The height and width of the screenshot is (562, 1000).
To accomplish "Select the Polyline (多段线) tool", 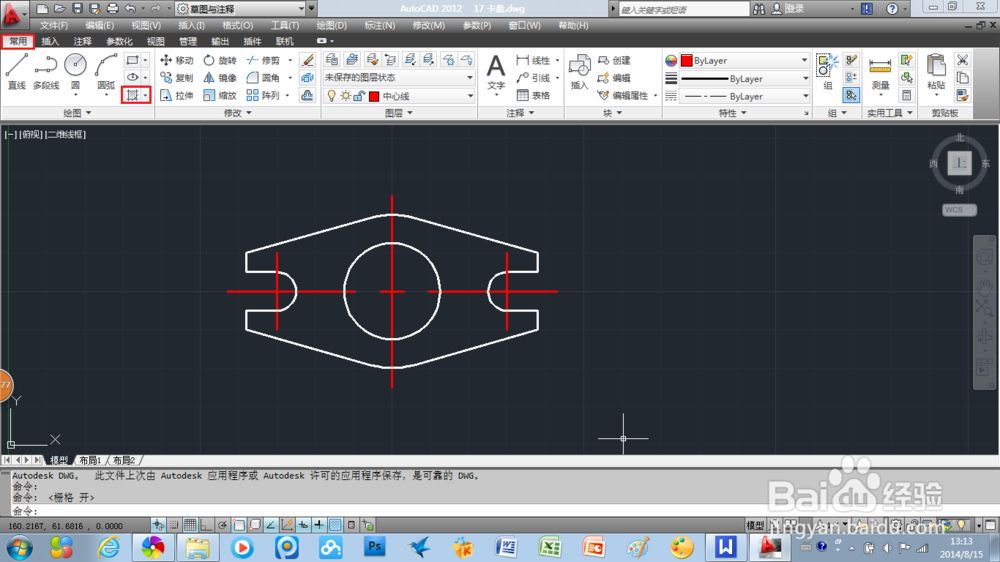I will tap(46, 71).
